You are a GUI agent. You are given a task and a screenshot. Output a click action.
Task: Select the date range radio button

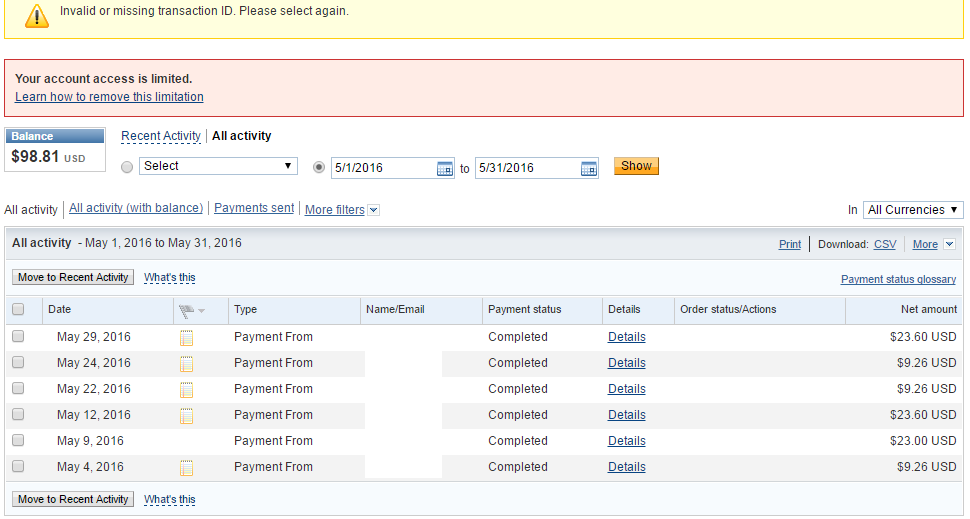point(320,168)
